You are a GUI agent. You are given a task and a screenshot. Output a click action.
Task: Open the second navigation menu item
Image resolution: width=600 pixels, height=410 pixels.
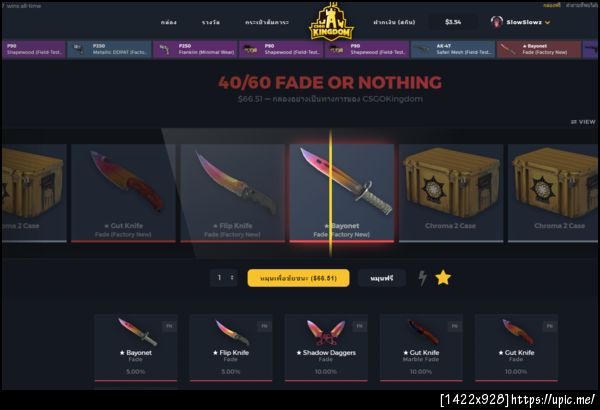(x=211, y=22)
